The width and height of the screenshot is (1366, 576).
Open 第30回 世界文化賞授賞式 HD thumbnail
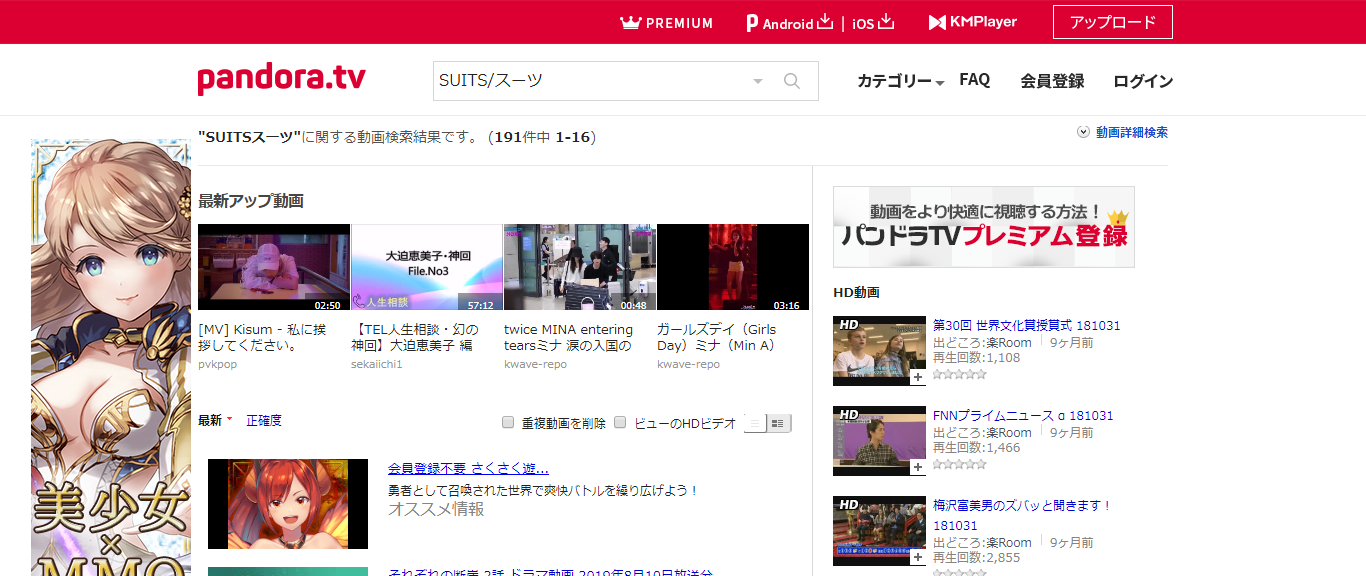click(880, 351)
